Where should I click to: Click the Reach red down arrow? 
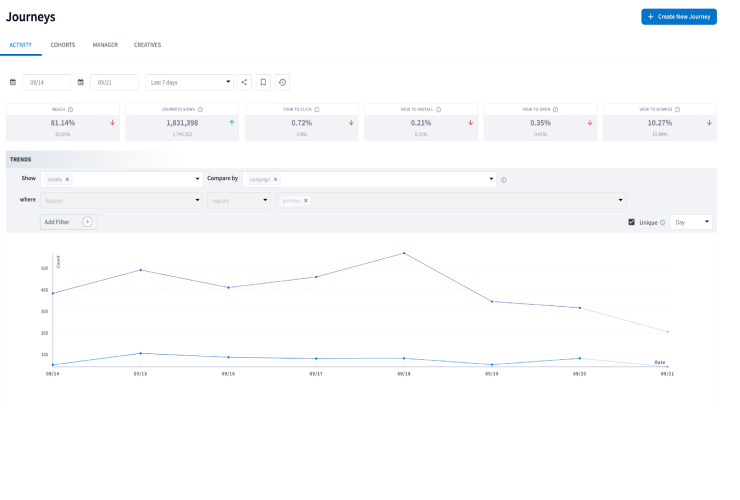point(112,123)
